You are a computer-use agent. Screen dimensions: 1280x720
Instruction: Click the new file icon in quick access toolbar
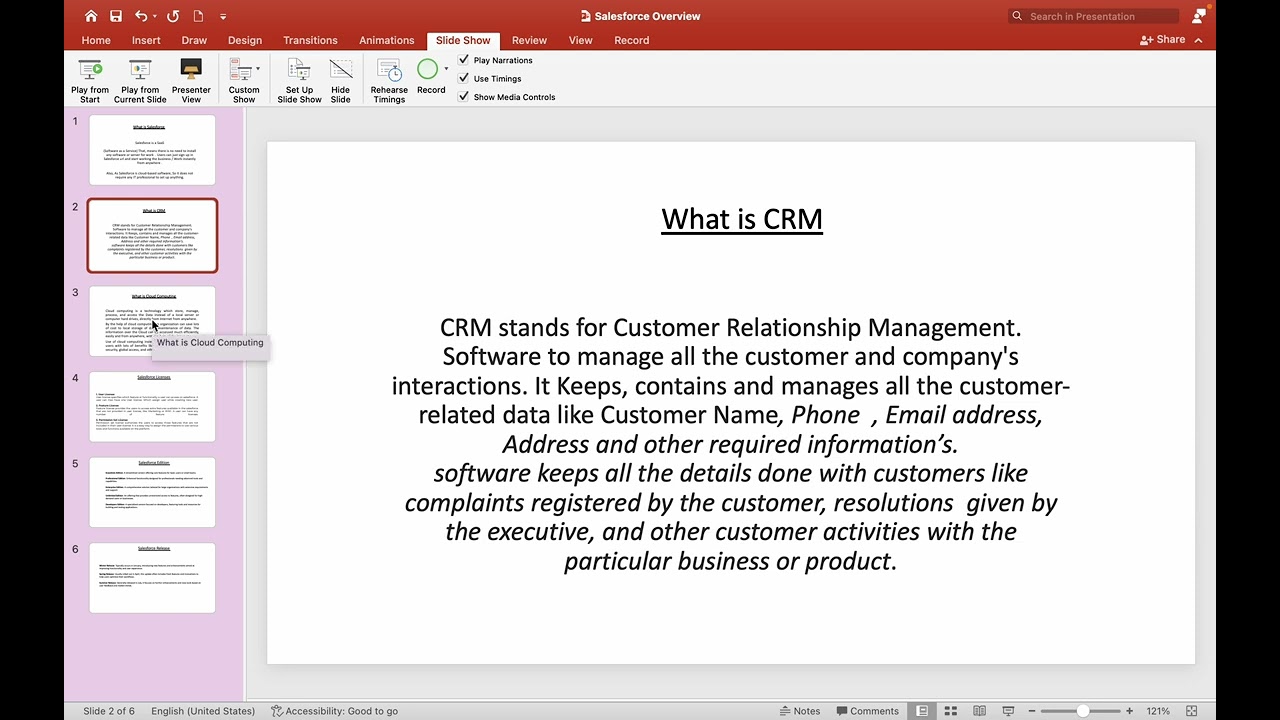(198, 16)
